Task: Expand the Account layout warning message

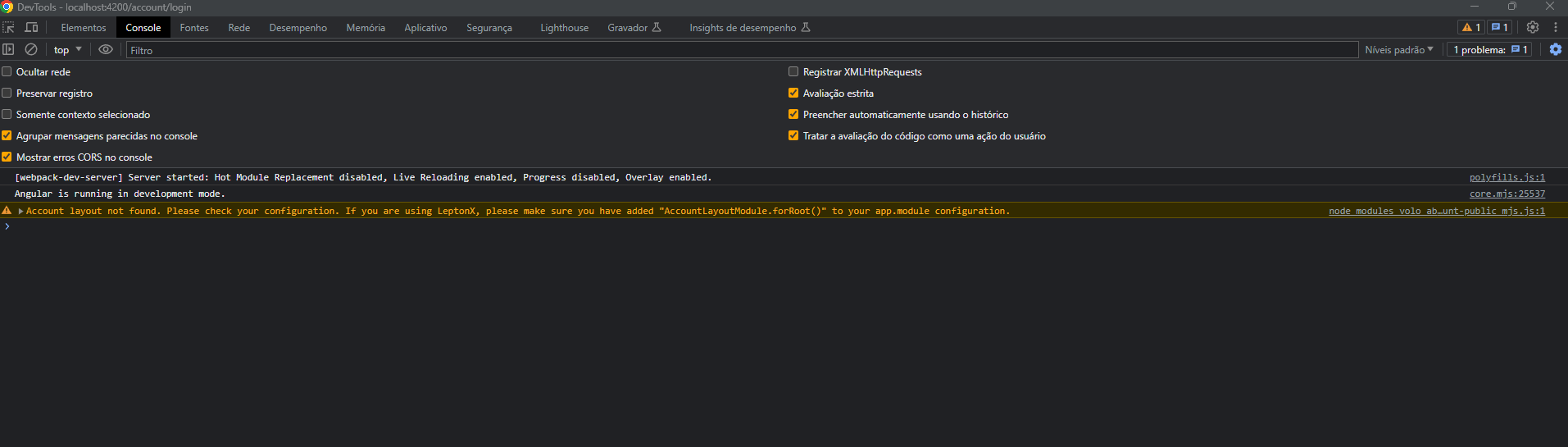Action: click(x=20, y=212)
